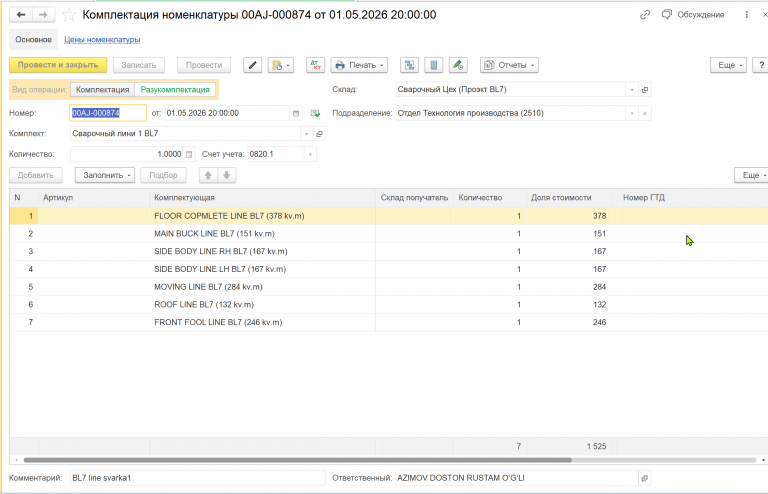Image resolution: width=768 pixels, height=494 pixels.
Task: Open the calendar picker for date
Action: coord(296,113)
